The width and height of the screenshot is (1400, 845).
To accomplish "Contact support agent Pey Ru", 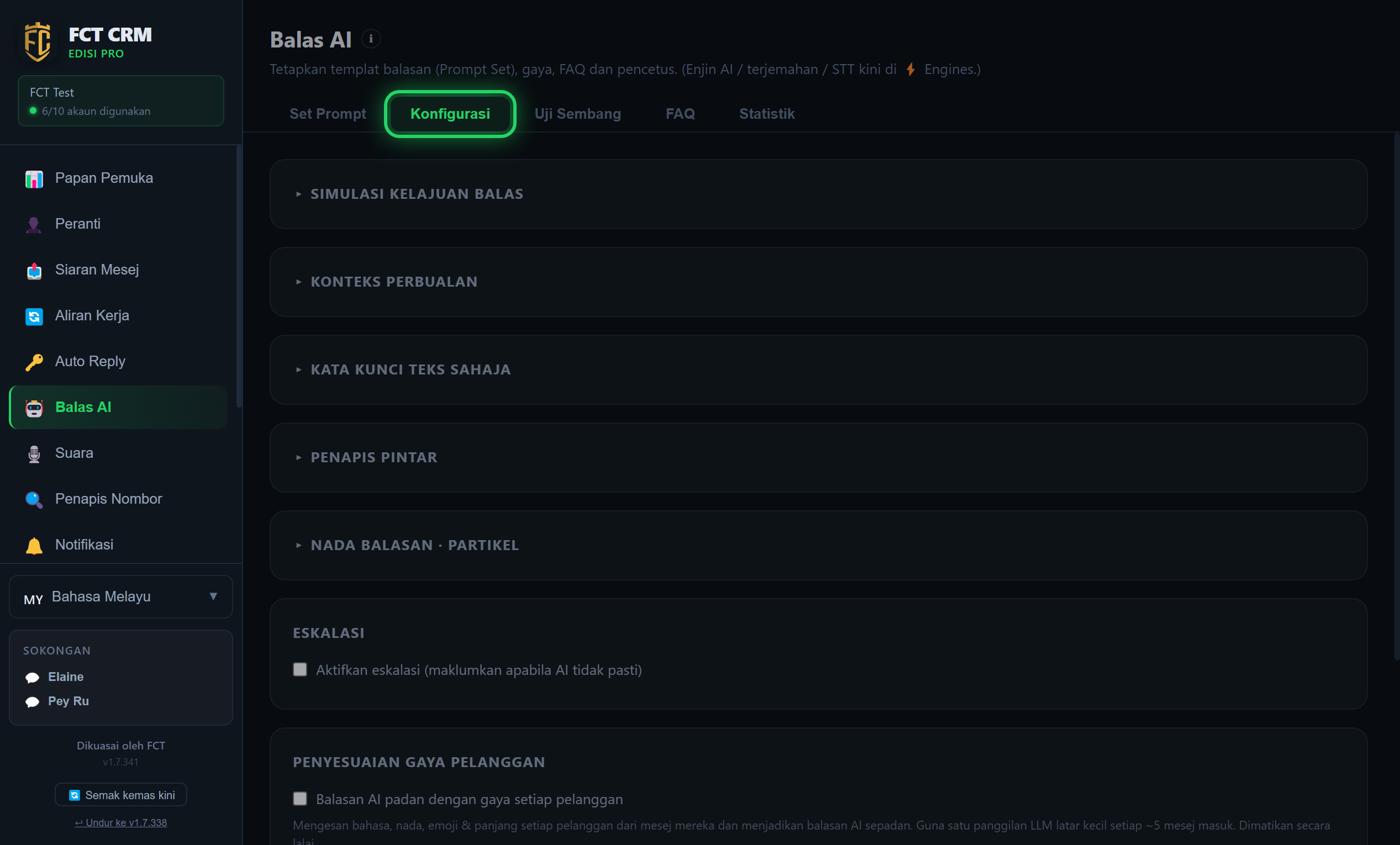I will click(68, 702).
